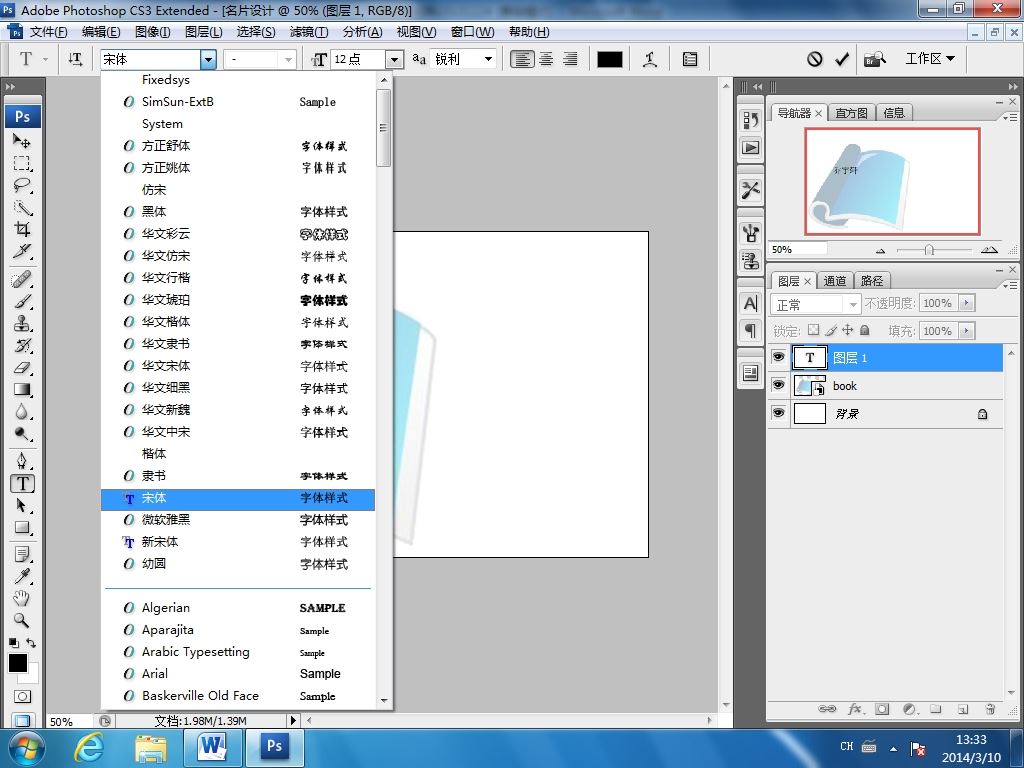Select the Pen tool
The width and height of the screenshot is (1024, 768).
pos(22,461)
